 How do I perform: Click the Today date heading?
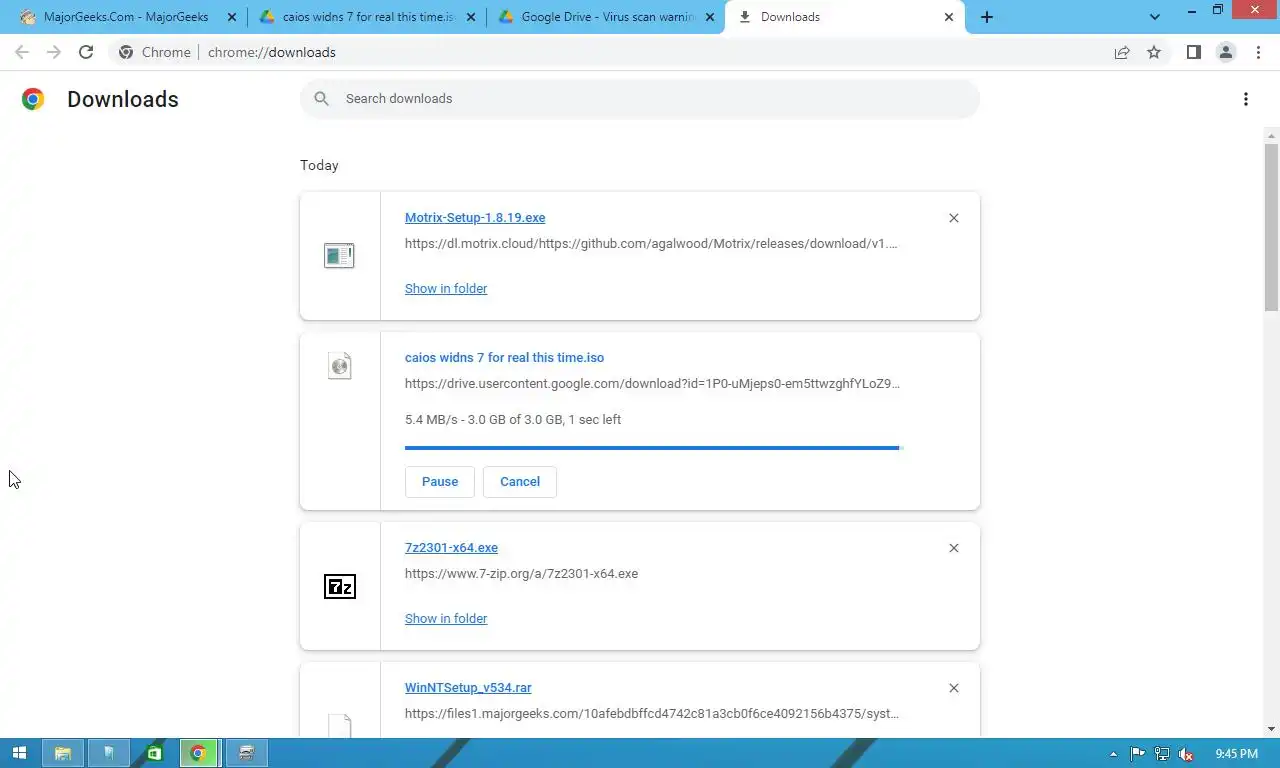point(319,166)
